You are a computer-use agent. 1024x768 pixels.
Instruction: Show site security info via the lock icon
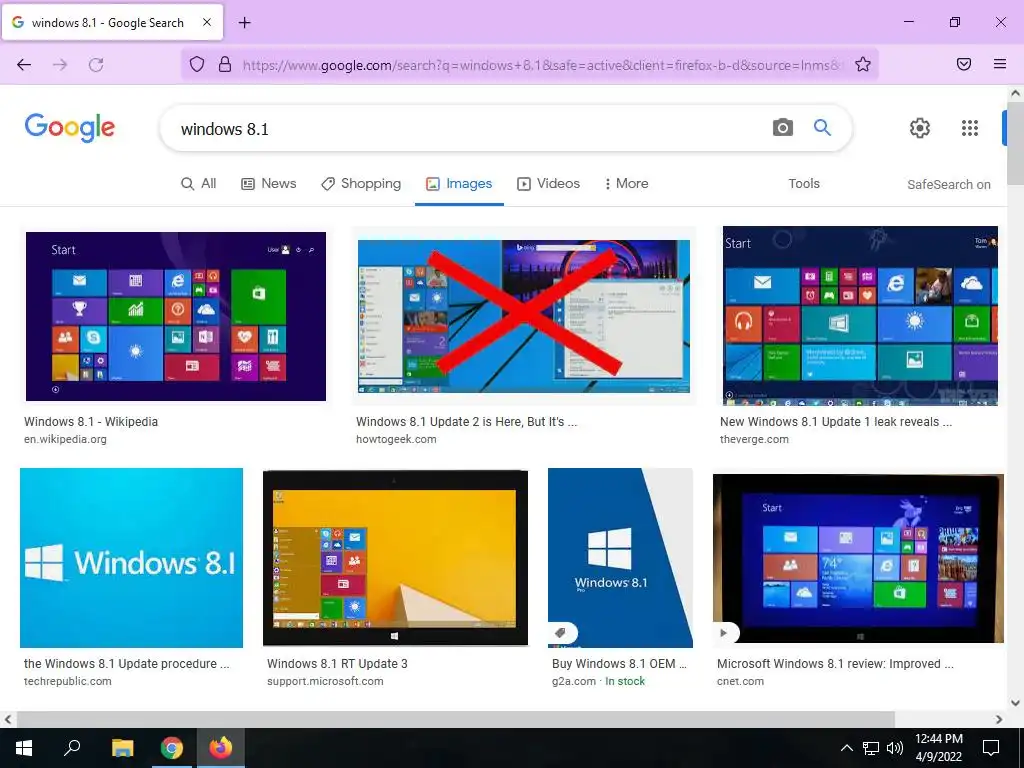[225, 64]
